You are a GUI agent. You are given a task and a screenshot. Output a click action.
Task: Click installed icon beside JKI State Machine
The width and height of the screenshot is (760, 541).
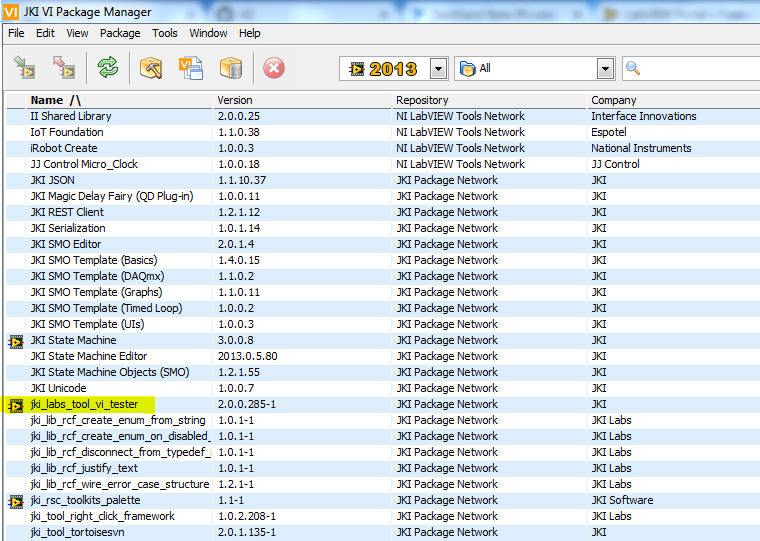tap(16, 342)
